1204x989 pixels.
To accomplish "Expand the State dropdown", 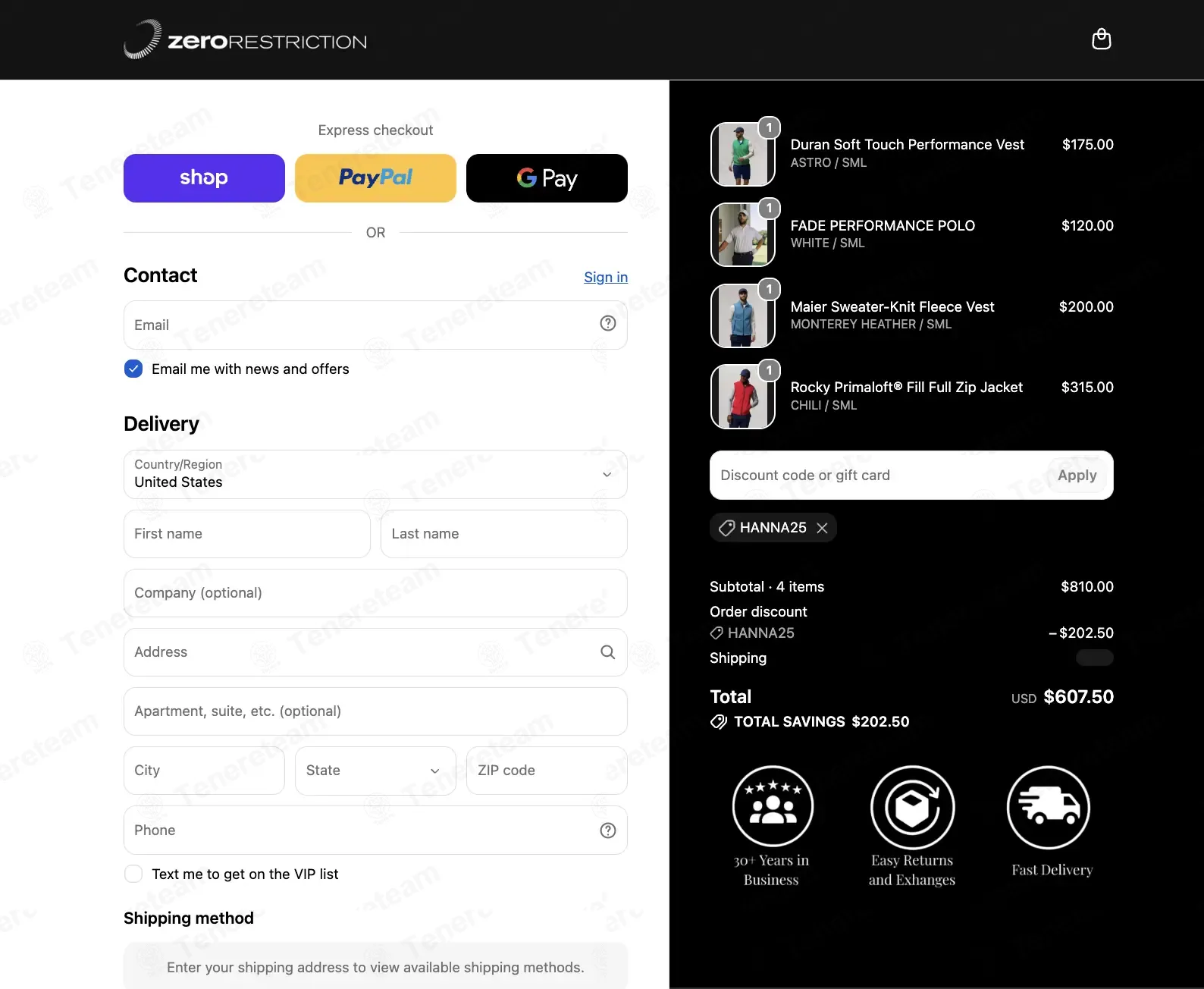I will pos(375,771).
